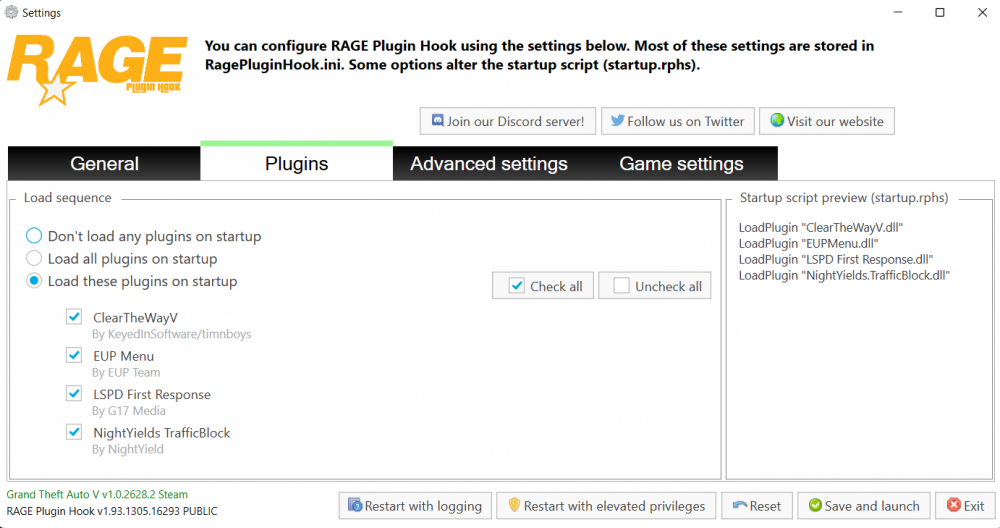
Task: Maximize the Settings window
Action: pyautogui.click(x=939, y=12)
